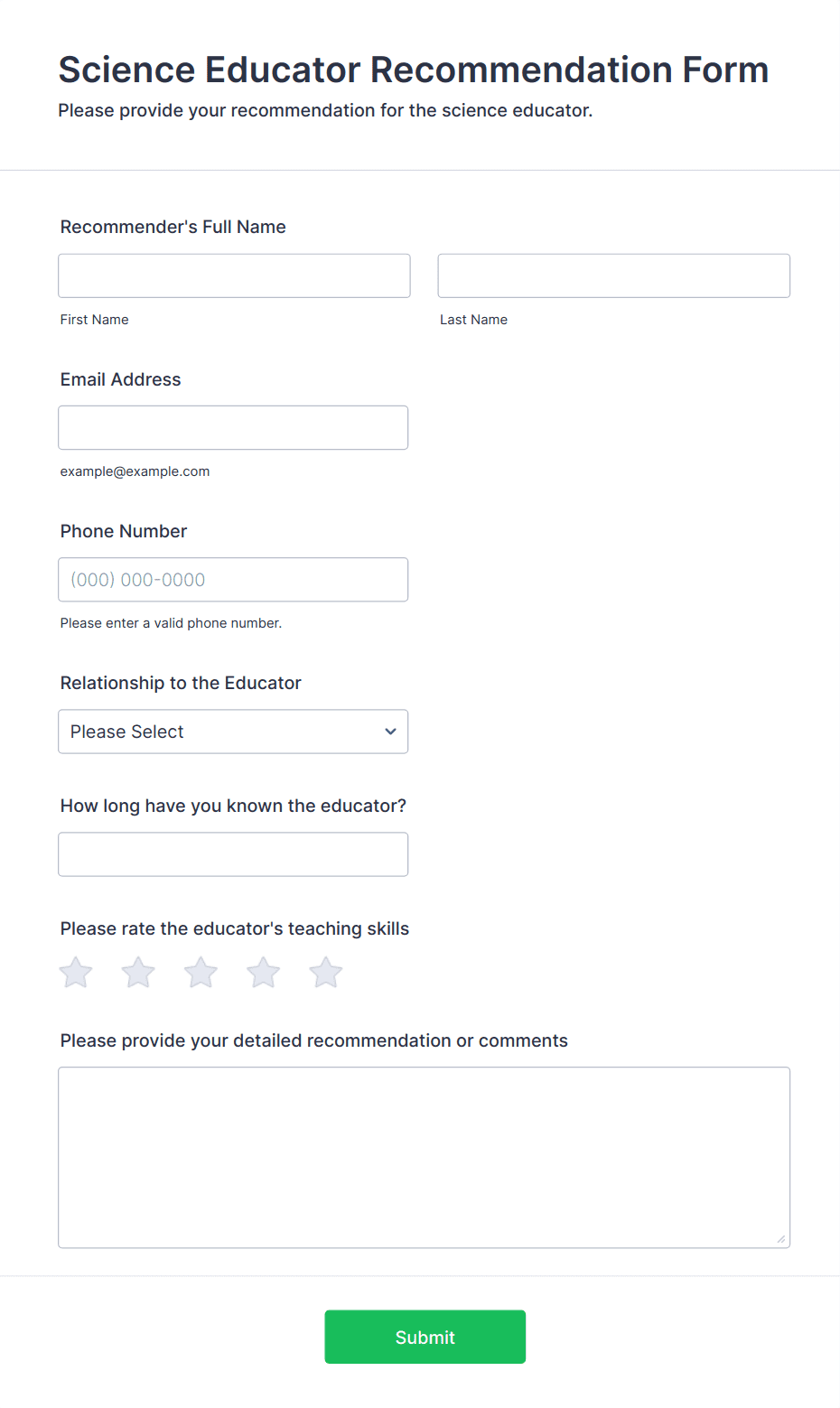Rate teaching skills one star
The height and width of the screenshot is (1408, 840).
coord(76,973)
